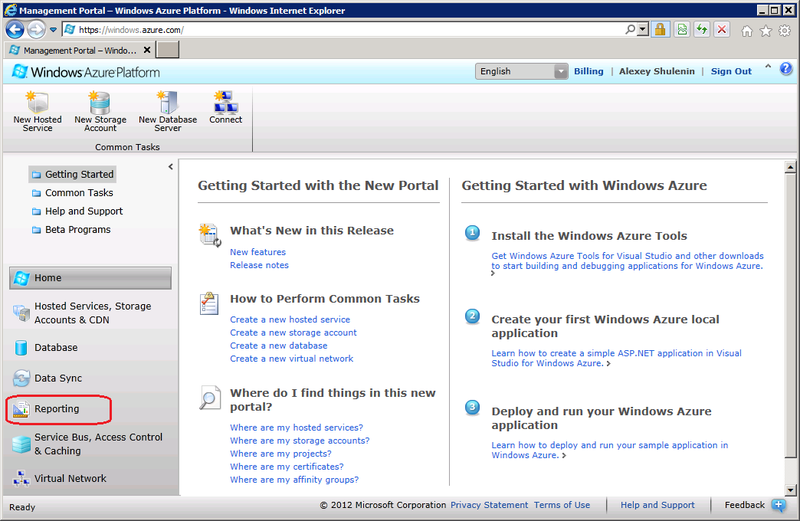The width and height of the screenshot is (800, 521).
Task: Open the New features link
Action: coord(258,252)
